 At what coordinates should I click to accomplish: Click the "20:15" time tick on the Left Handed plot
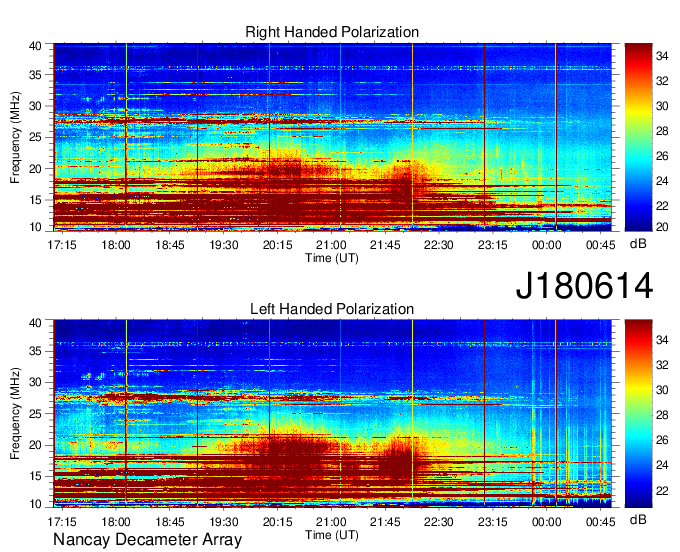(x=278, y=522)
